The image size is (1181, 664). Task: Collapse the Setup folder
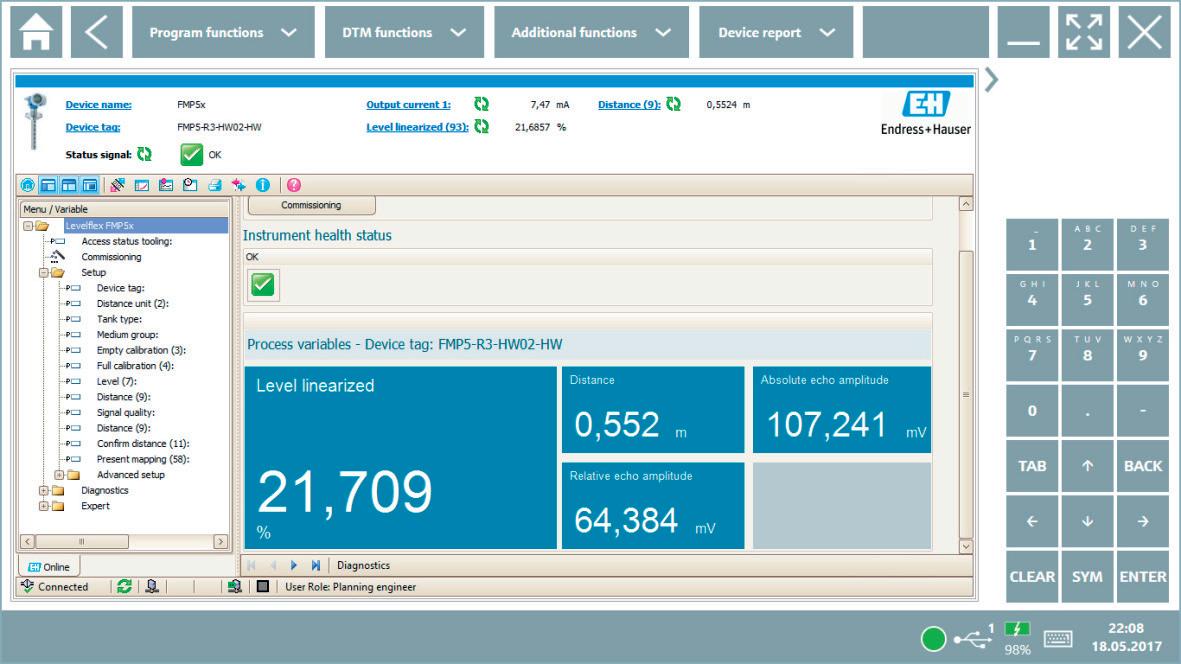tap(44, 273)
